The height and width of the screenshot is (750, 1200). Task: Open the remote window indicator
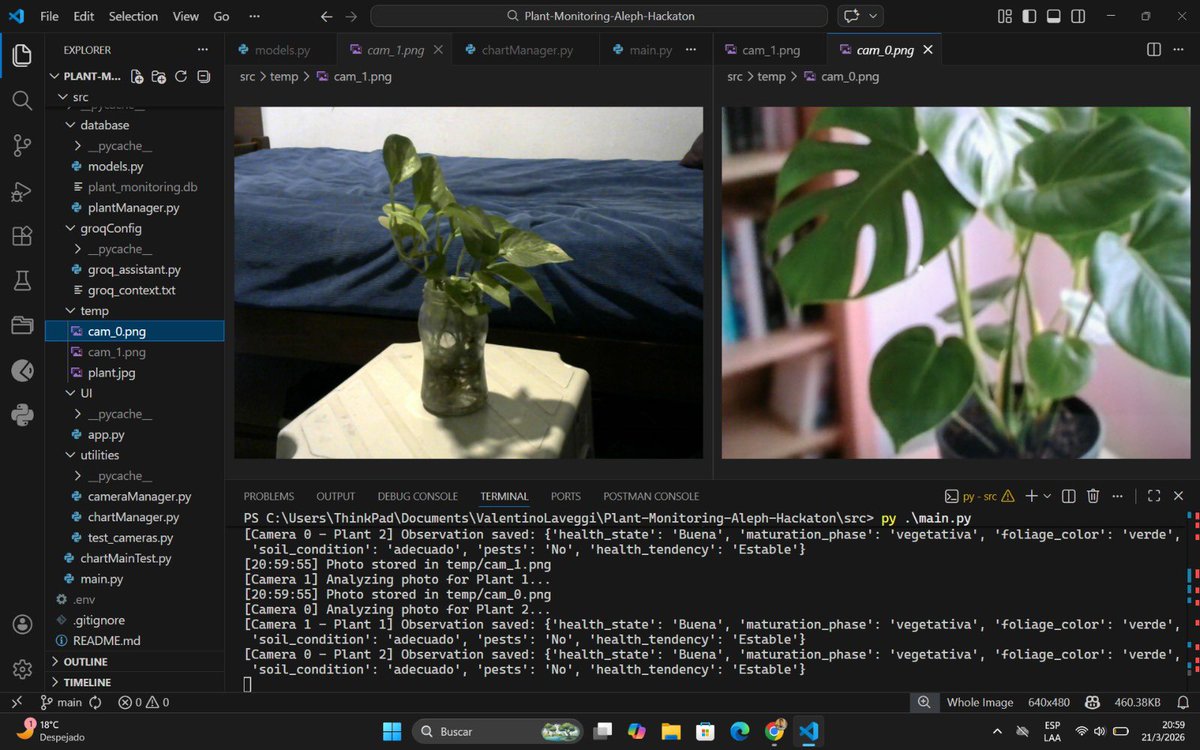pyautogui.click(x=16, y=702)
